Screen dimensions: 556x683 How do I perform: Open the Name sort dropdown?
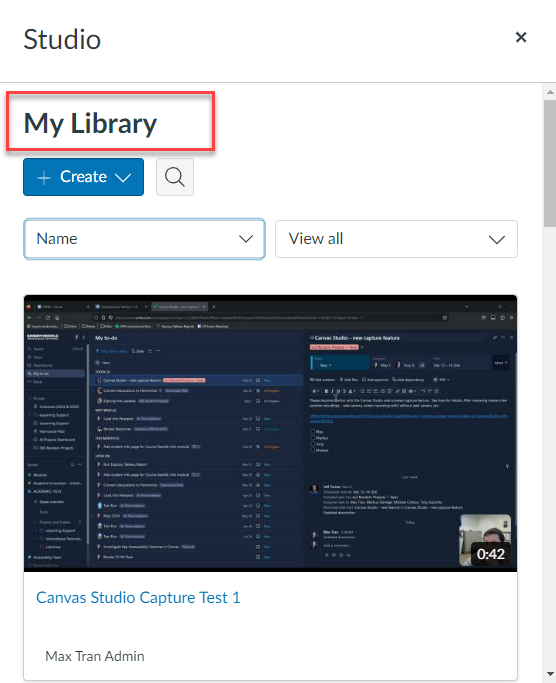(144, 239)
